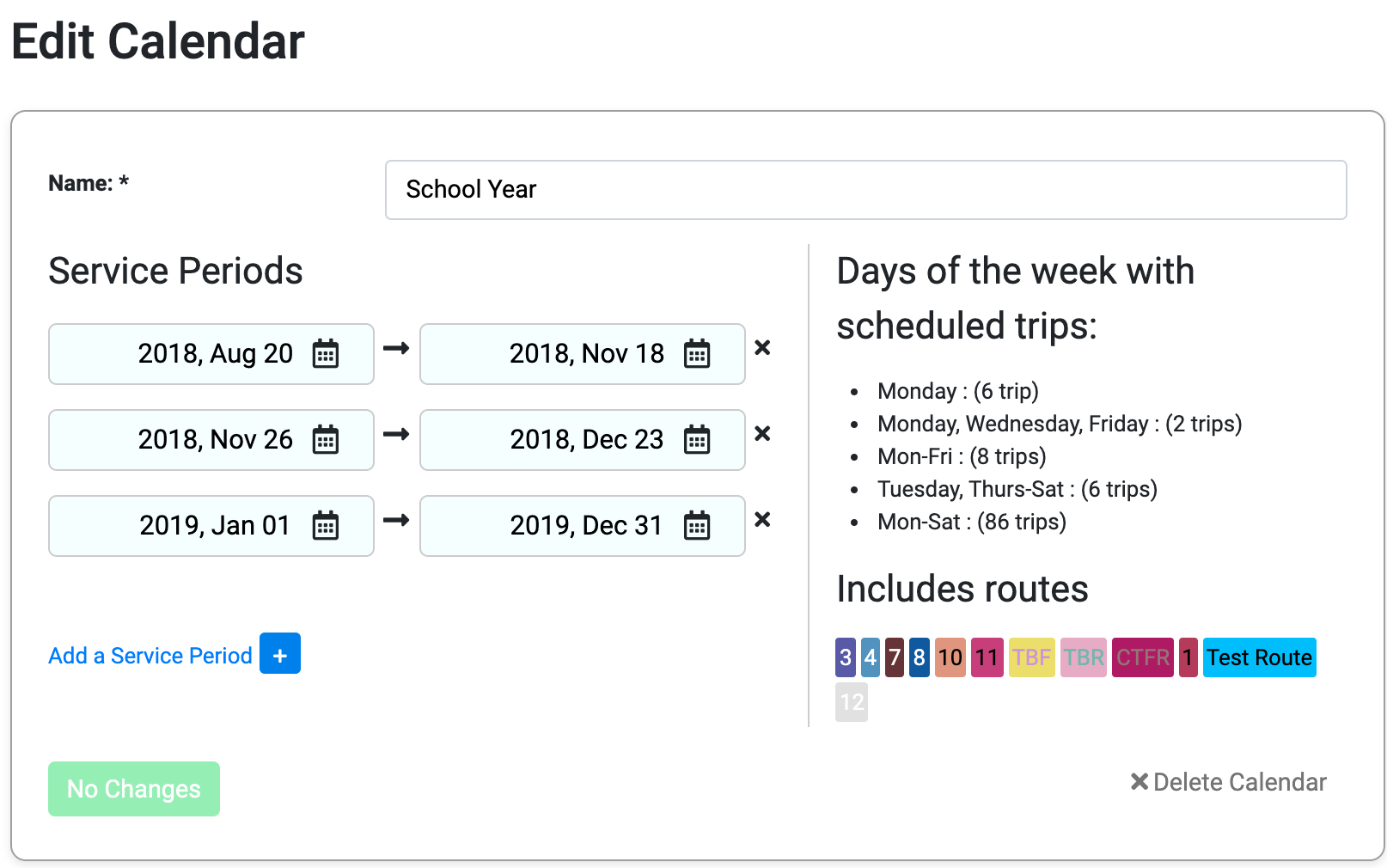Open calendar picker for 2019, Dec 31

[x=697, y=526]
